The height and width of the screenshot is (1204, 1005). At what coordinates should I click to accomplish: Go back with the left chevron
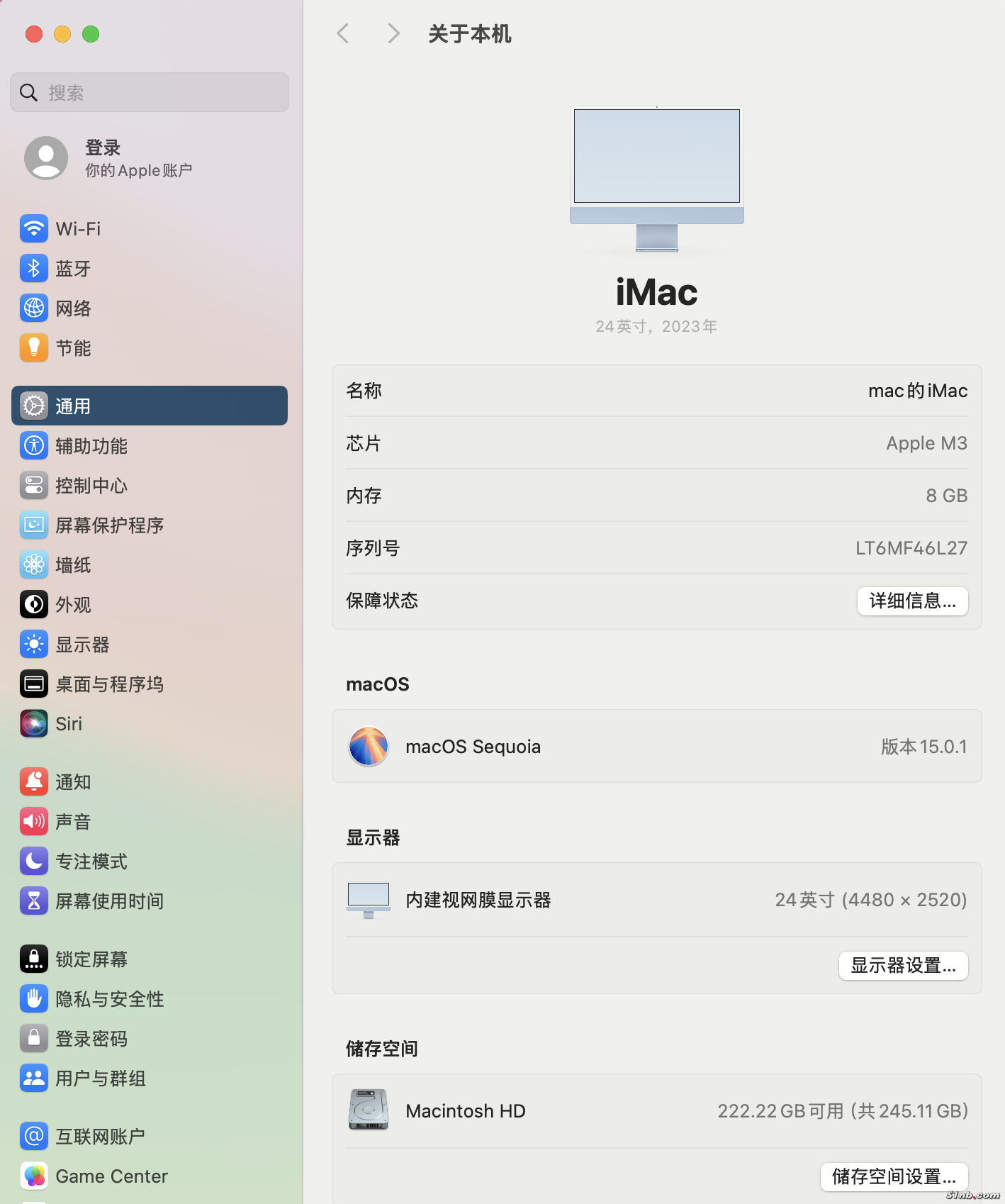(x=343, y=33)
